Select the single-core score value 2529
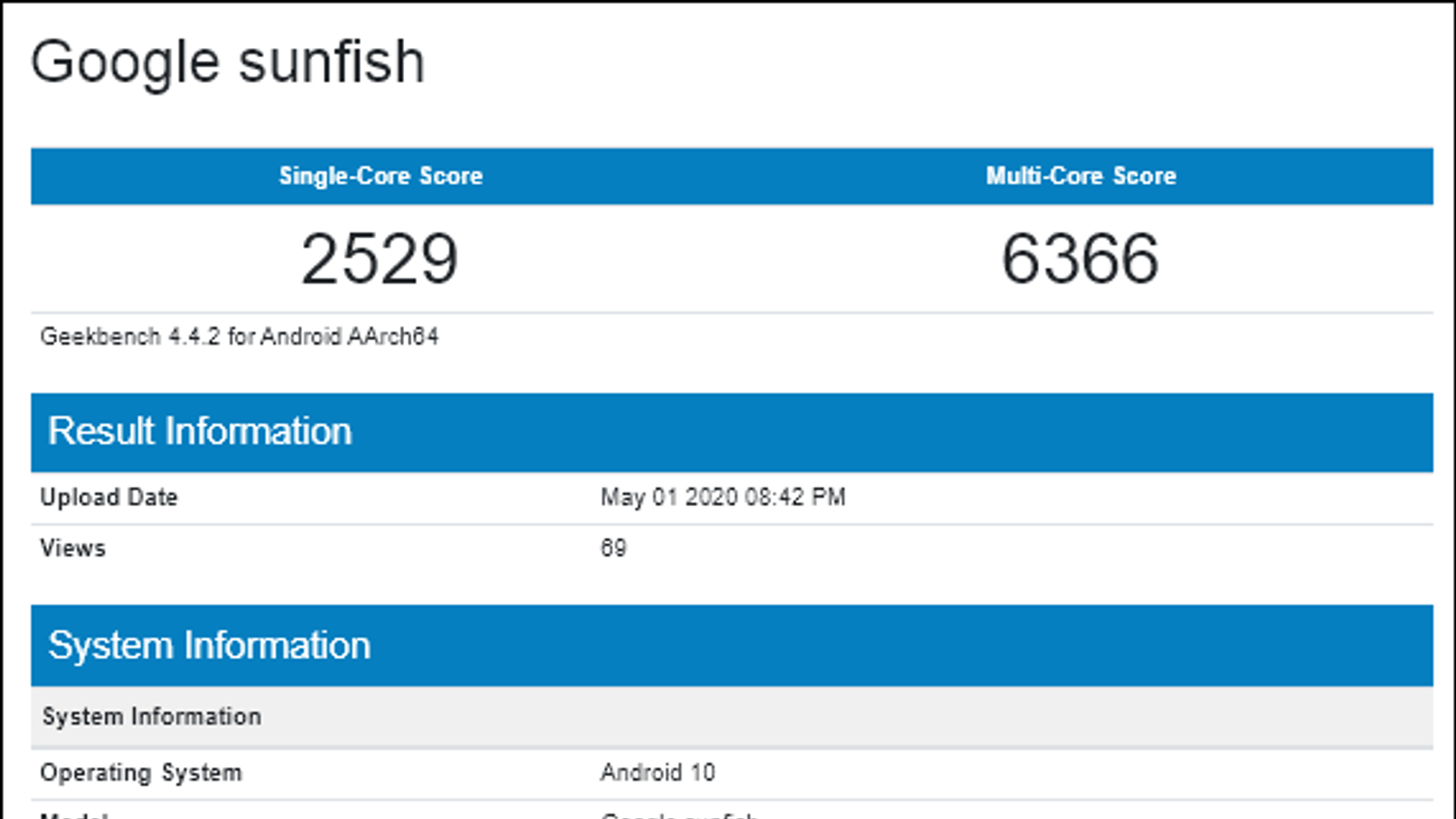 pos(379,259)
